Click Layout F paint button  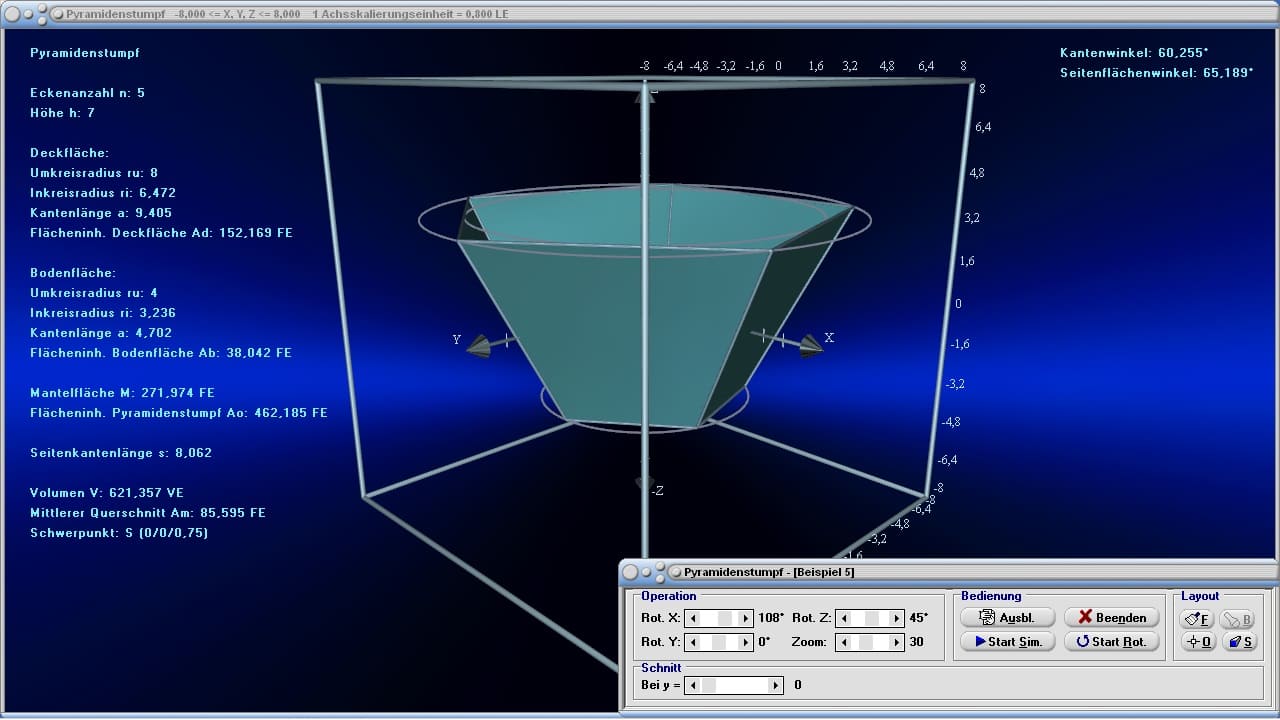[x=1197, y=619]
